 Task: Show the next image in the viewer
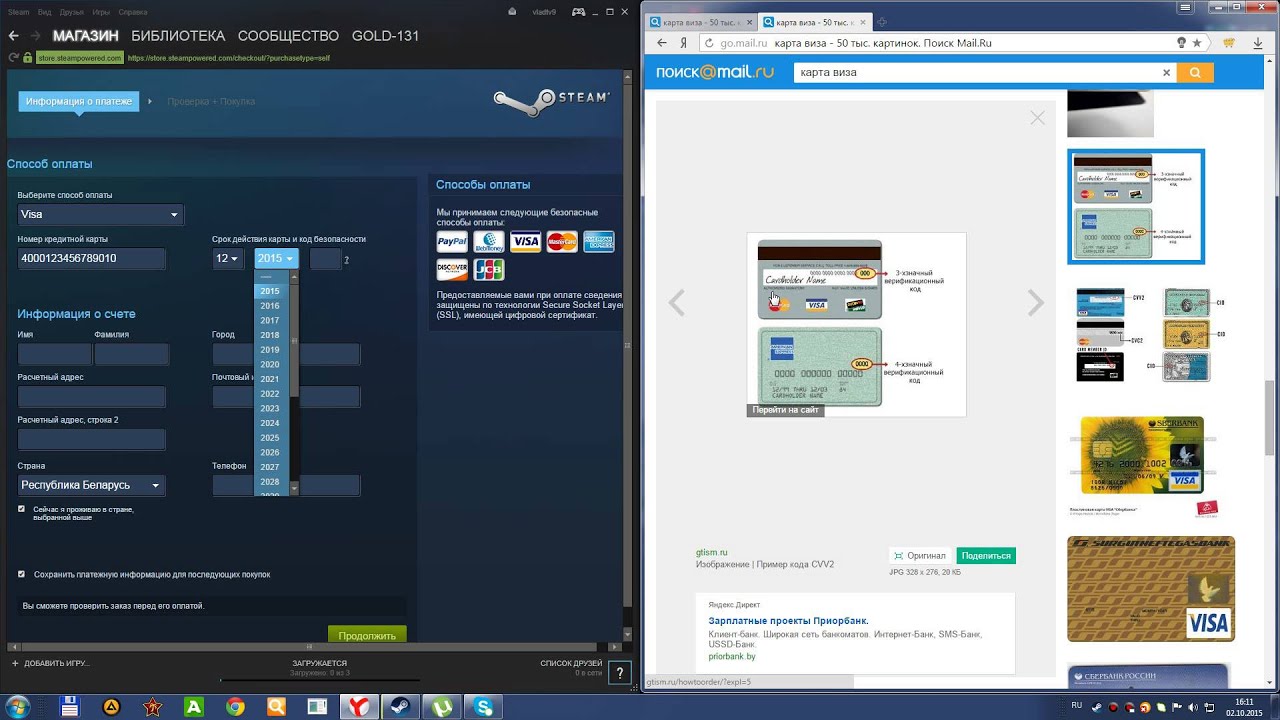(1036, 302)
